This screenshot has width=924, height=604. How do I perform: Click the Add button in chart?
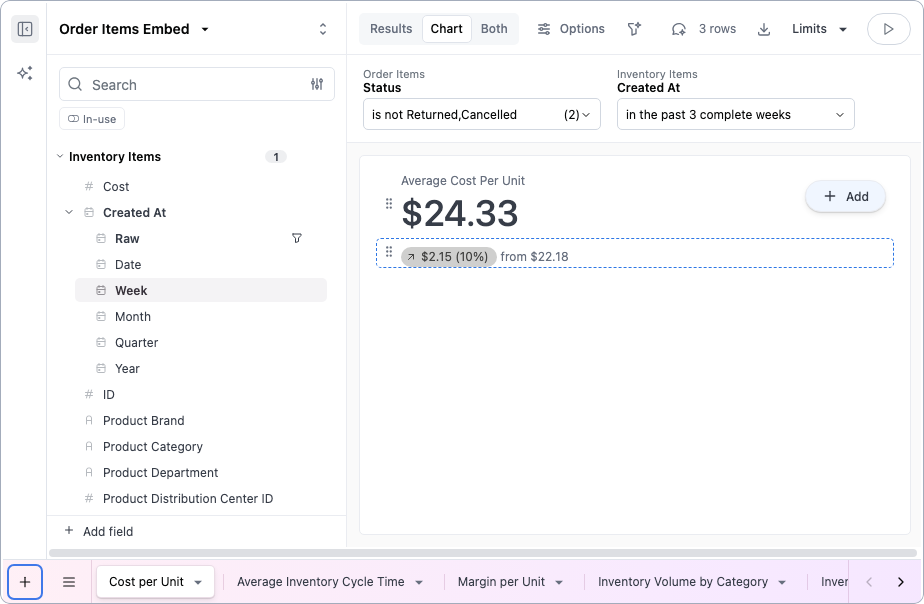pyautogui.click(x=845, y=197)
